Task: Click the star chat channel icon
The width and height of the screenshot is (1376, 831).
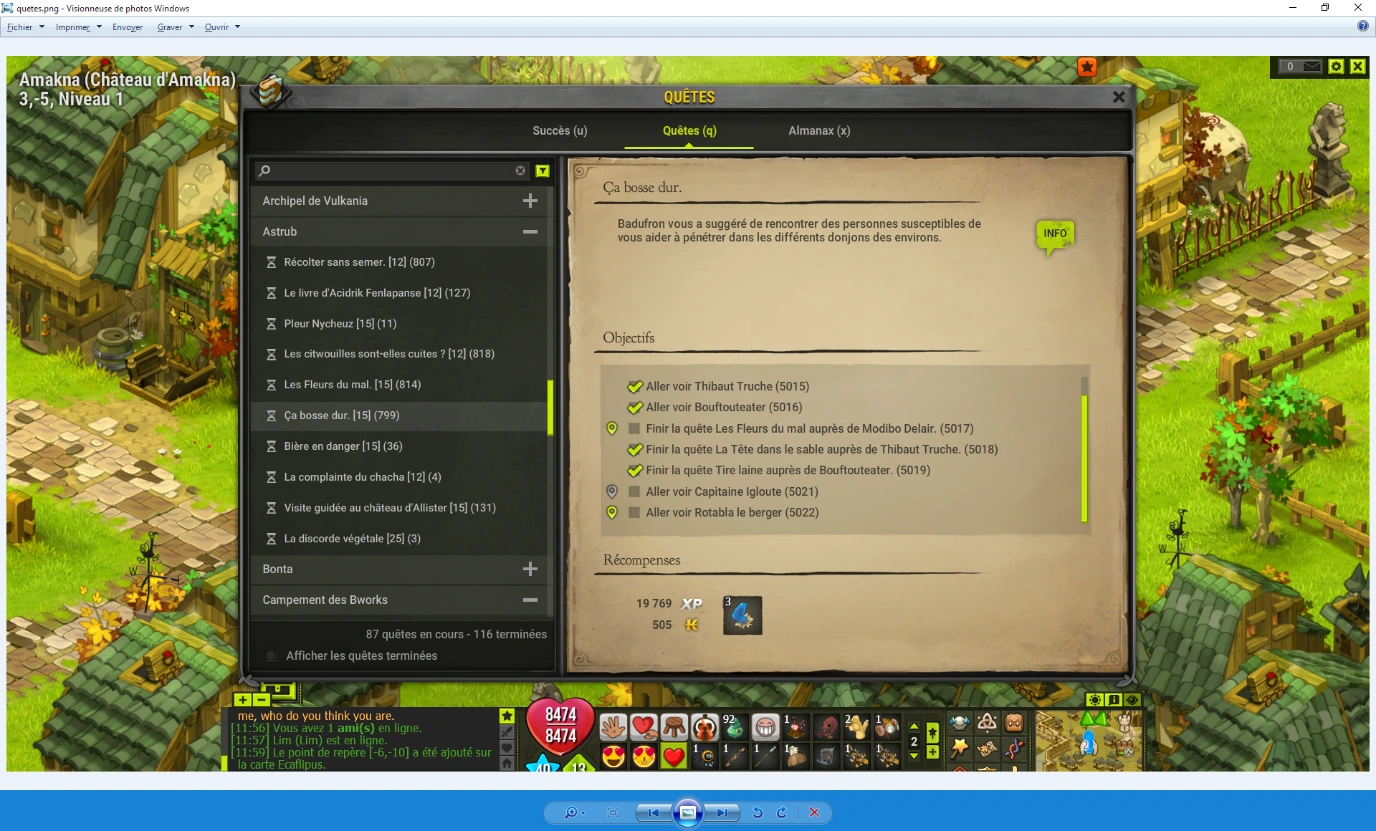Action: tap(507, 716)
